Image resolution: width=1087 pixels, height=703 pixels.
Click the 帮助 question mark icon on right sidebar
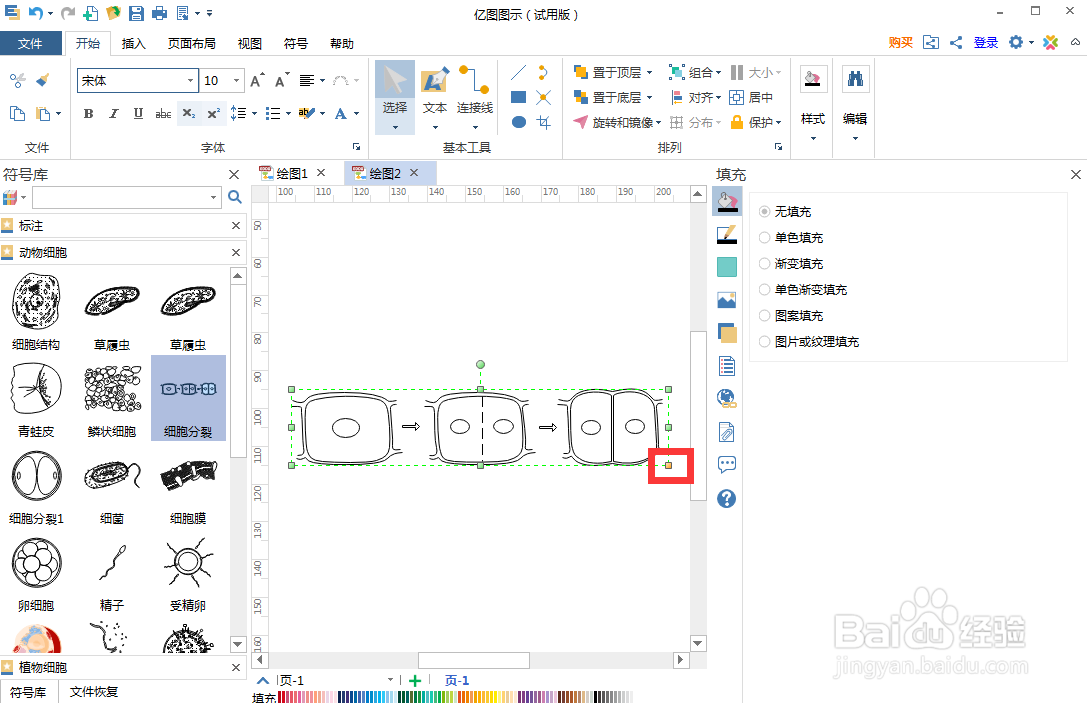click(726, 498)
